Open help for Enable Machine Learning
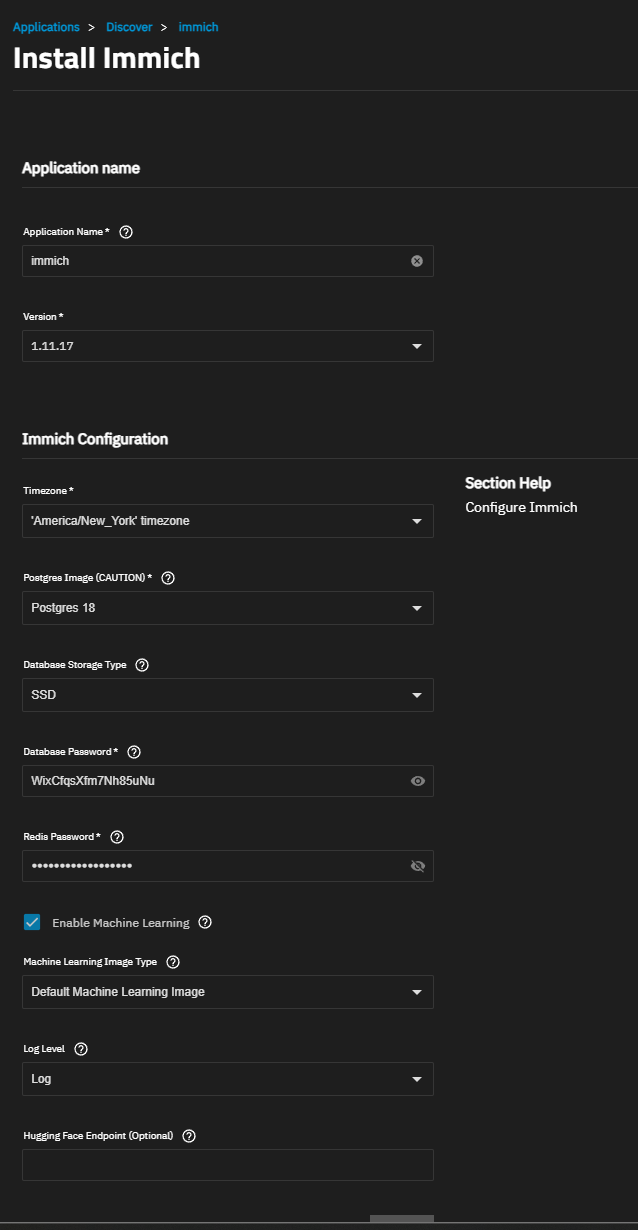This screenshot has width=638, height=1230. pyautogui.click(x=205, y=922)
